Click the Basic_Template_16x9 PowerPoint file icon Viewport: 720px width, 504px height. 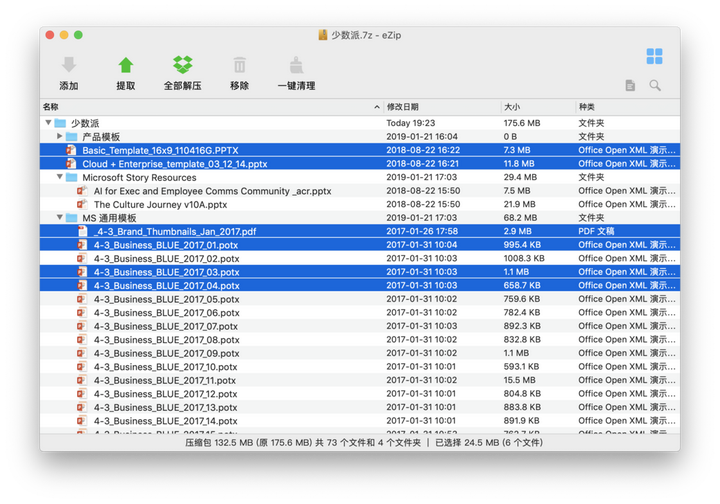coord(71,150)
